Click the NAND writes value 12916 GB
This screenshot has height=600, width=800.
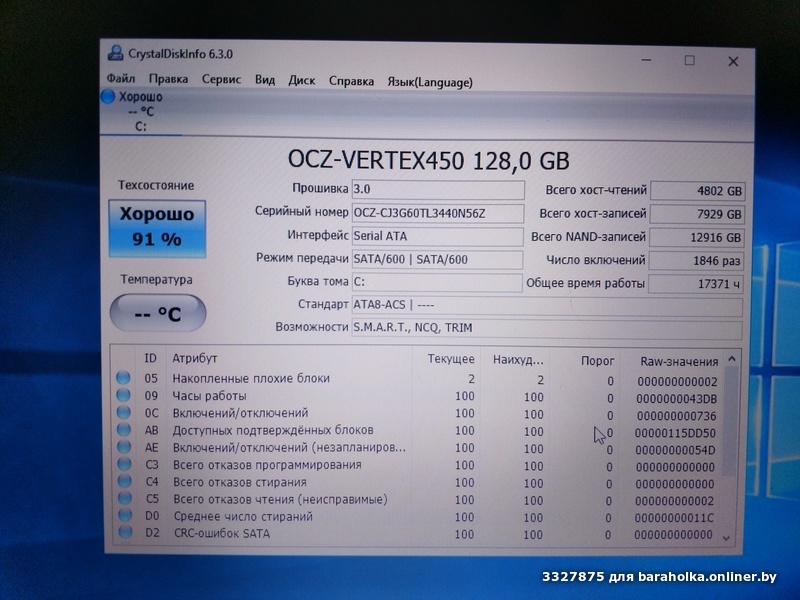click(x=696, y=238)
